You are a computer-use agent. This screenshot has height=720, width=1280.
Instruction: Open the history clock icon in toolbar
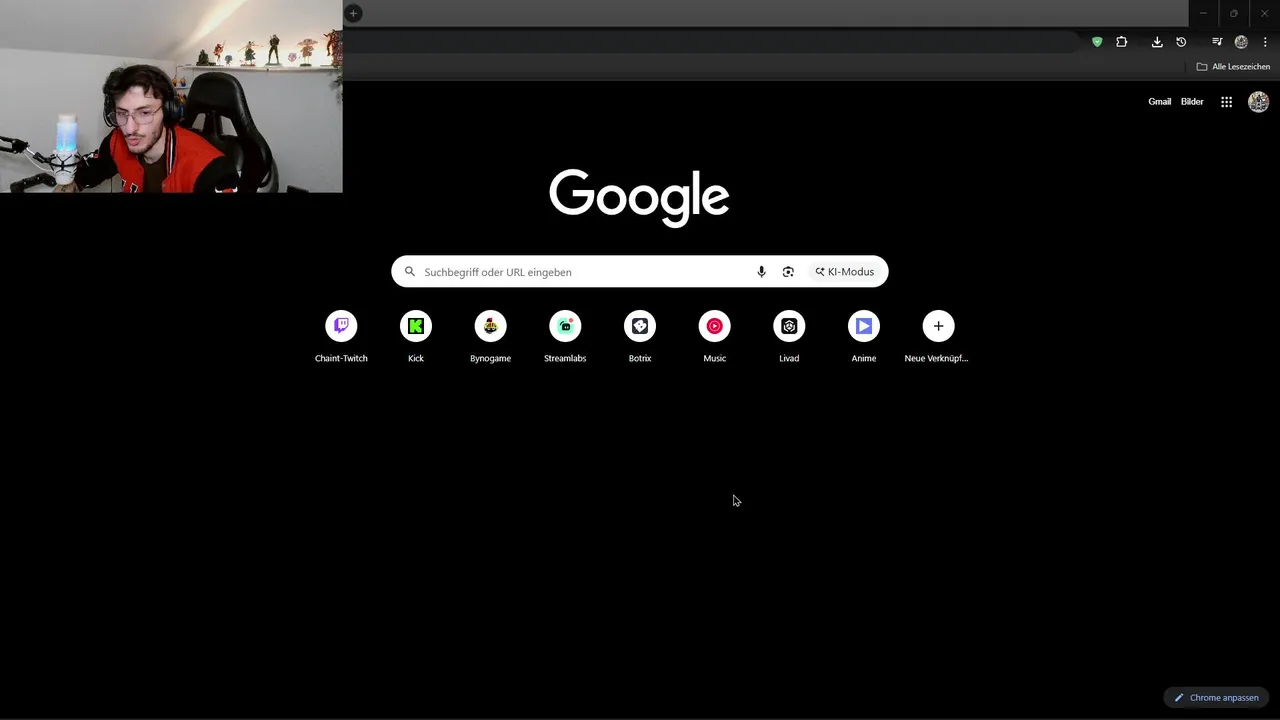[x=1181, y=42]
